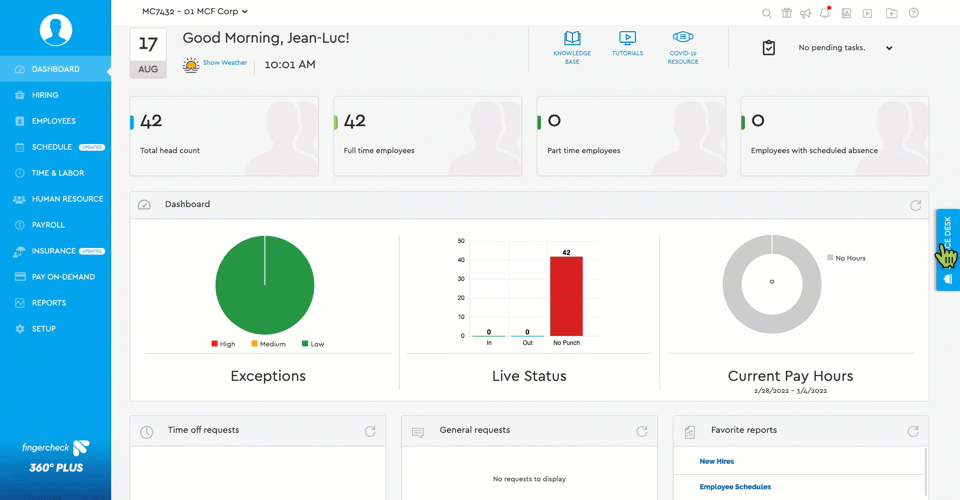
Task: Click the megaphone announcements icon
Action: click(805, 14)
